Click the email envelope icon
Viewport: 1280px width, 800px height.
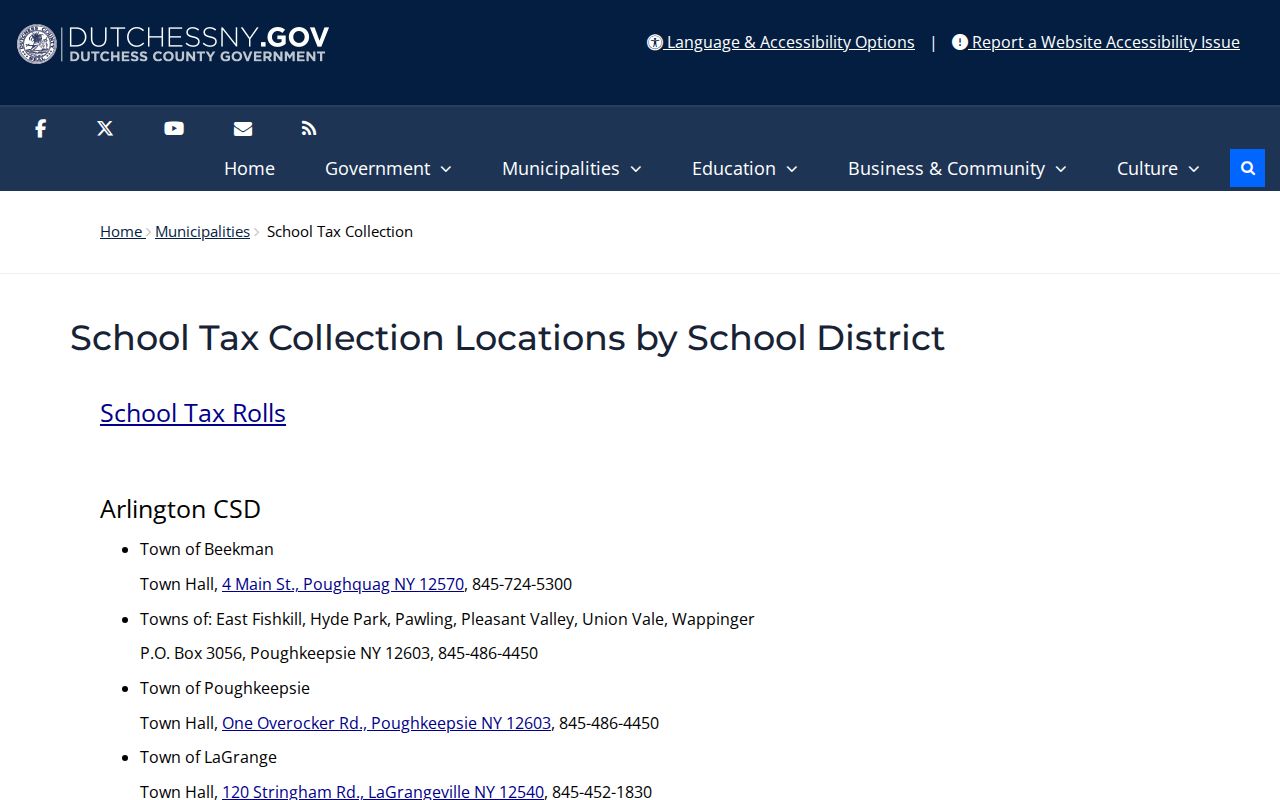[243, 128]
